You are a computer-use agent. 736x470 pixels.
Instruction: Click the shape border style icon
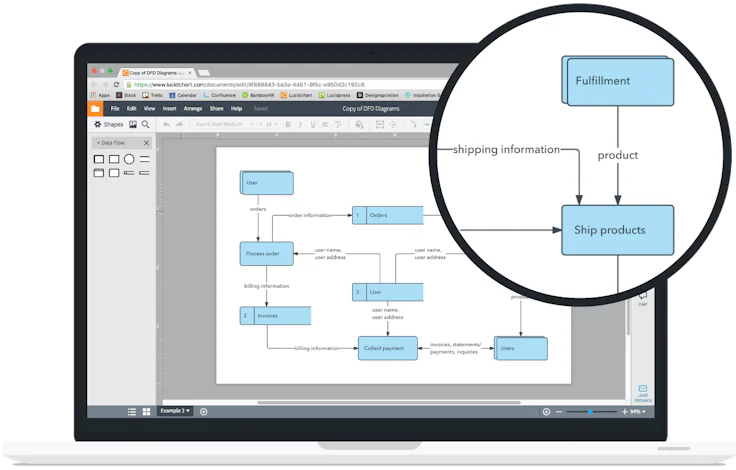(380, 124)
